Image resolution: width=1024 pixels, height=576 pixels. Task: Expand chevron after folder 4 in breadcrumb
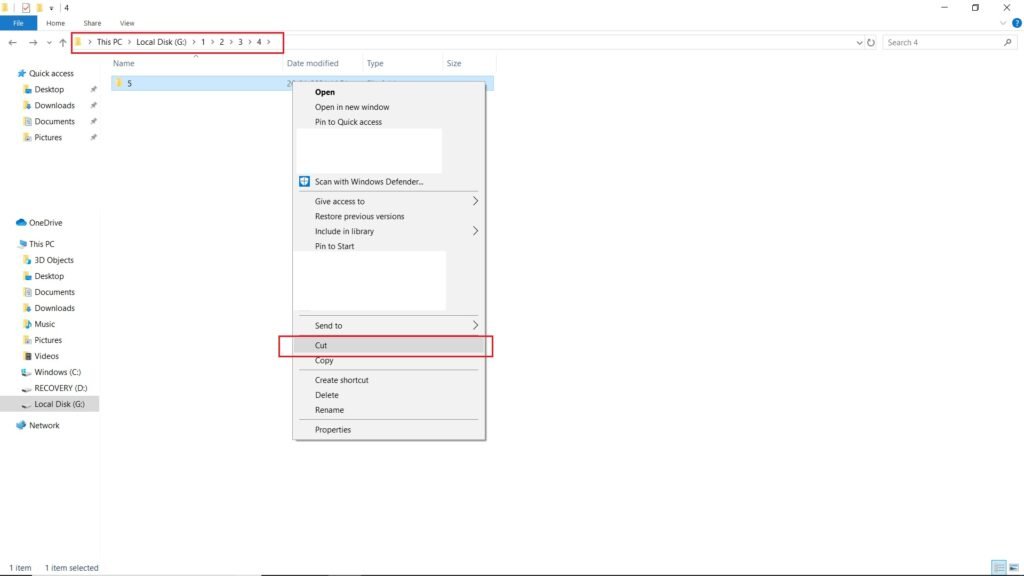coord(268,42)
